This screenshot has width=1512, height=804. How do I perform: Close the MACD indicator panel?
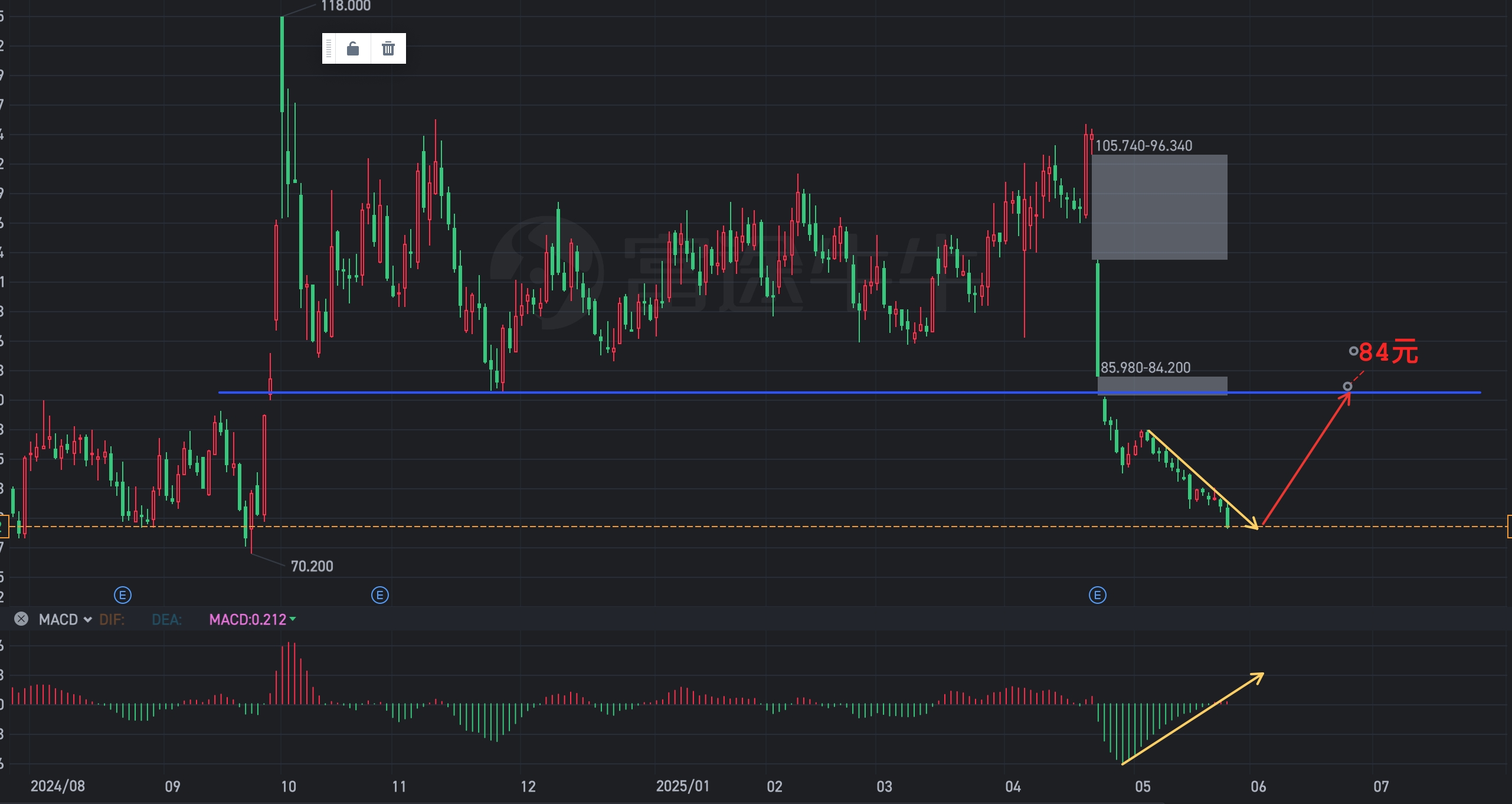pos(21,619)
